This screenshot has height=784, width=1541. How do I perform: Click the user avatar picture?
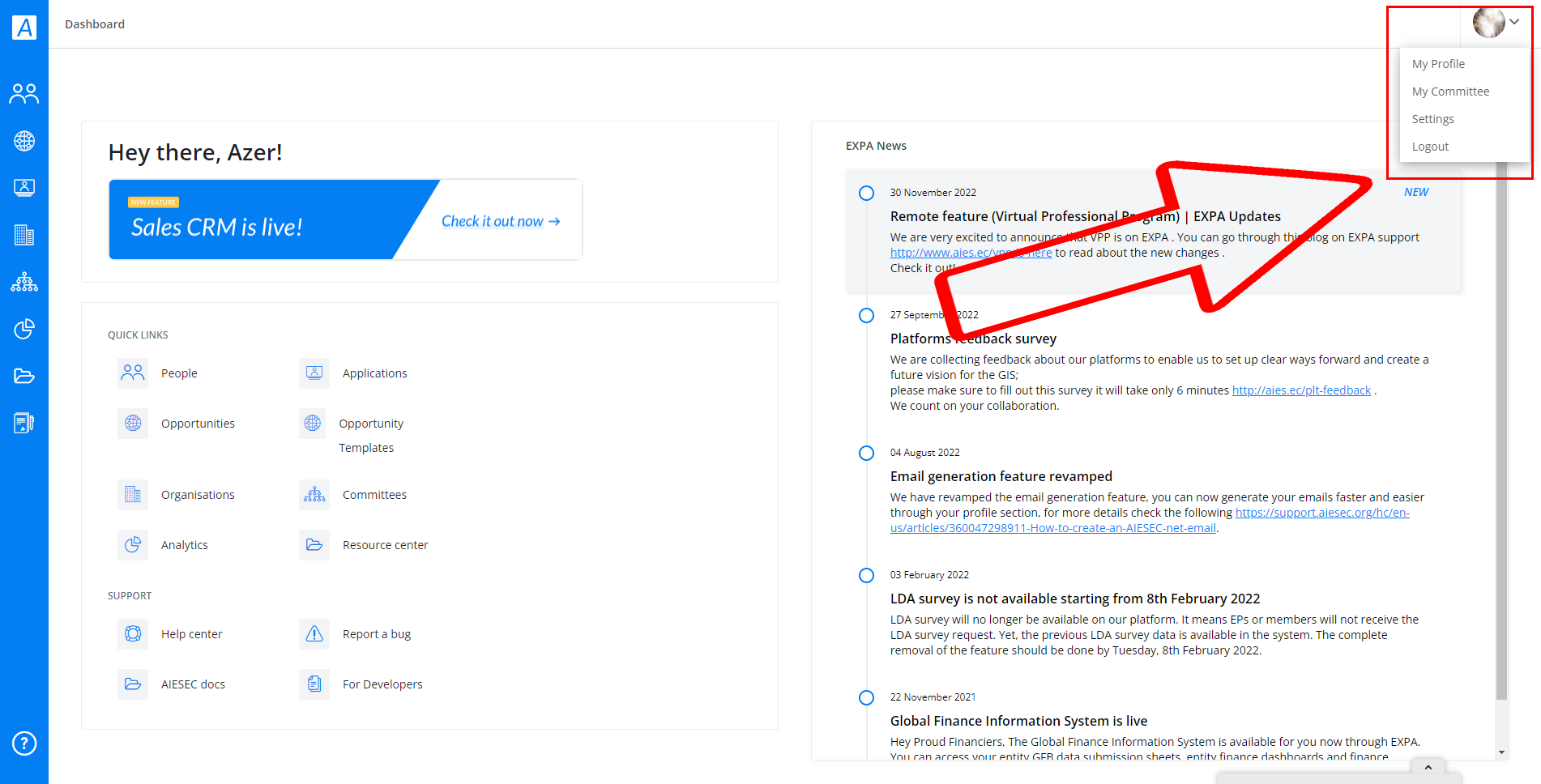pos(1488,23)
